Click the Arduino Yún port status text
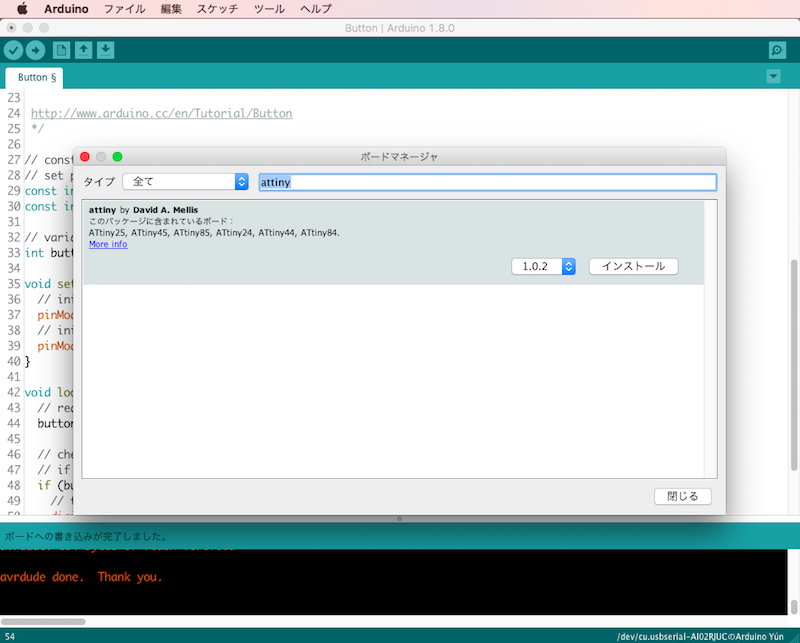Screen dimensions: 800x643 (700, 637)
